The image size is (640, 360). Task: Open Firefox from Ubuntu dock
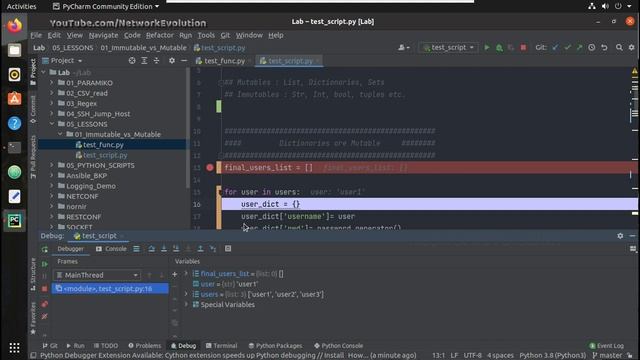(14, 26)
